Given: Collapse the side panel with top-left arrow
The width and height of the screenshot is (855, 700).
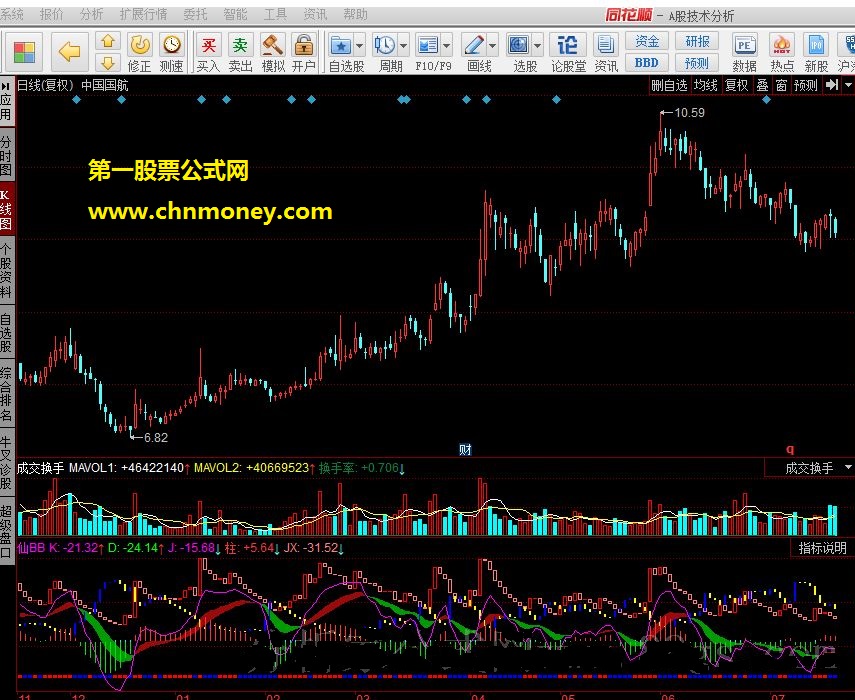Looking at the screenshot, I should [x=6, y=87].
